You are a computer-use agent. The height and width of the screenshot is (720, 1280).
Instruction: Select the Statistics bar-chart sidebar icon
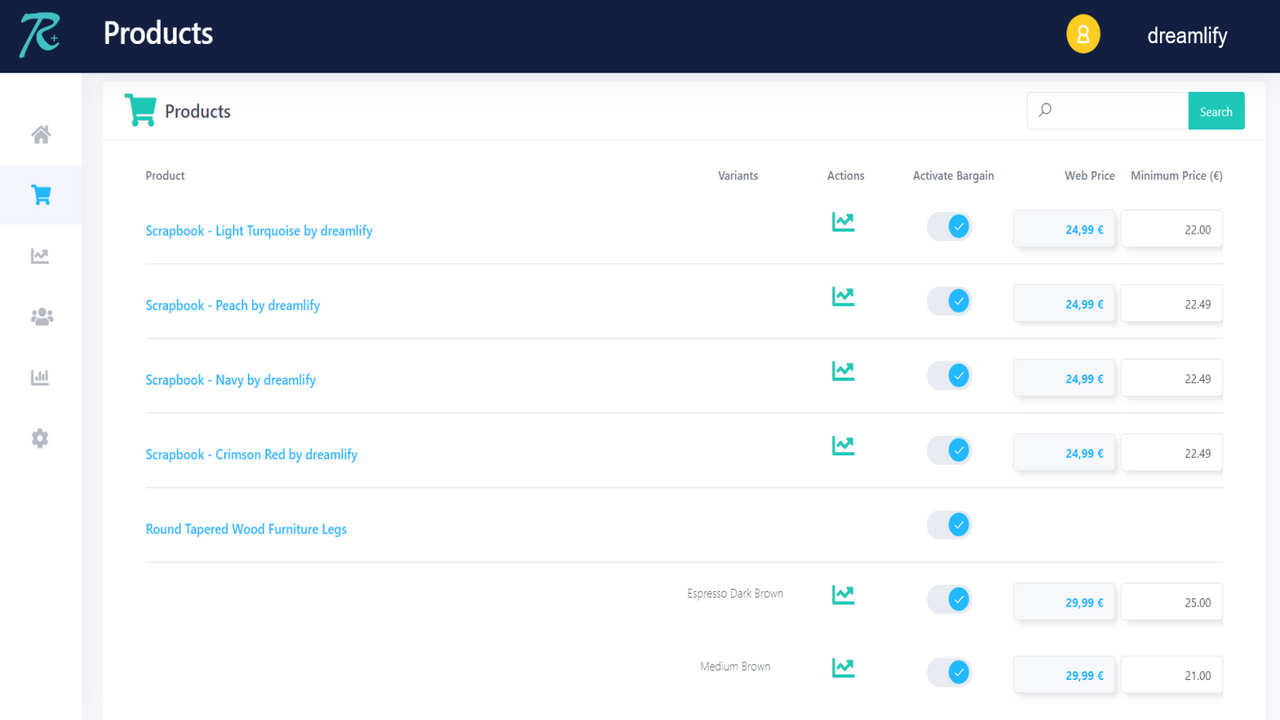click(40, 377)
